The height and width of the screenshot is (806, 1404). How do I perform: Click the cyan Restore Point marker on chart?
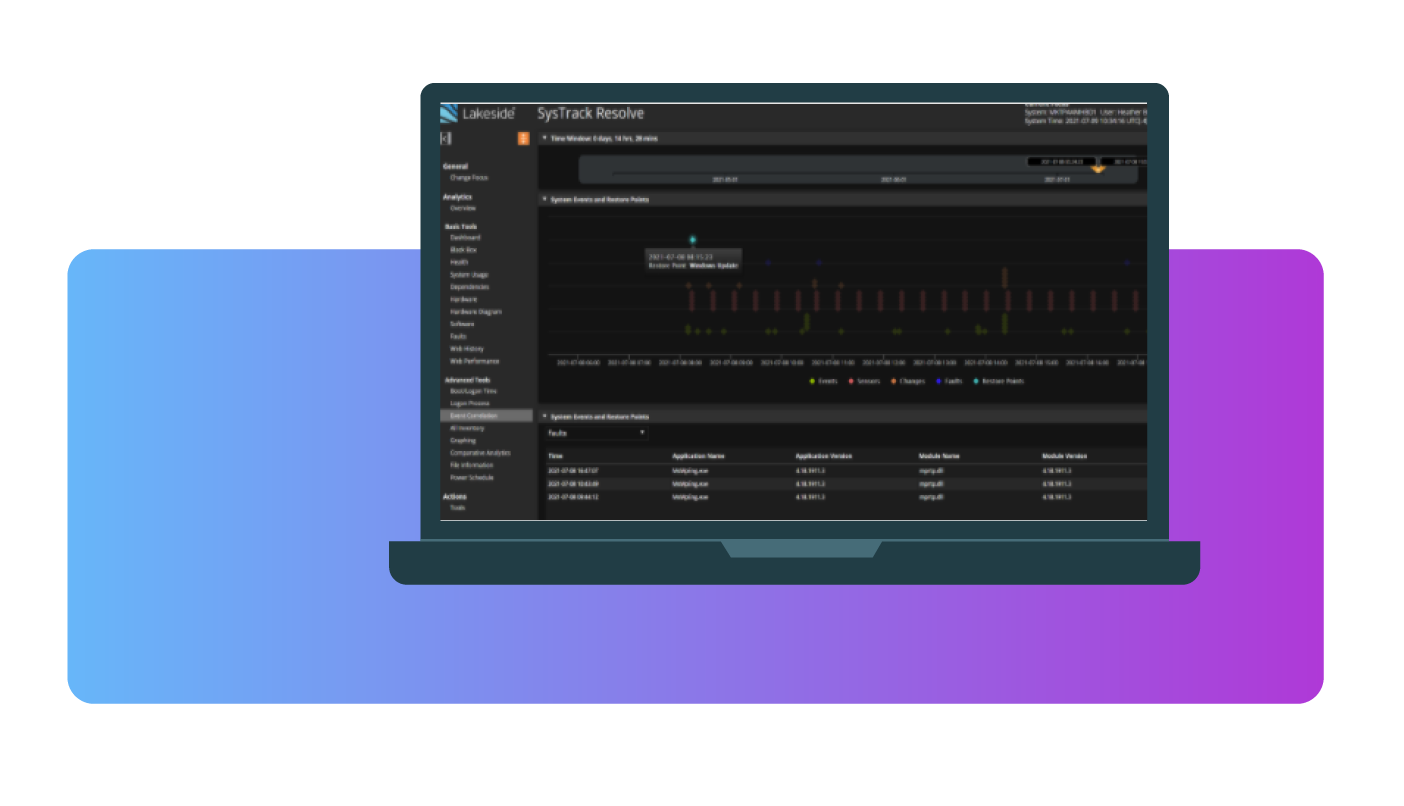tap(692, 240)
